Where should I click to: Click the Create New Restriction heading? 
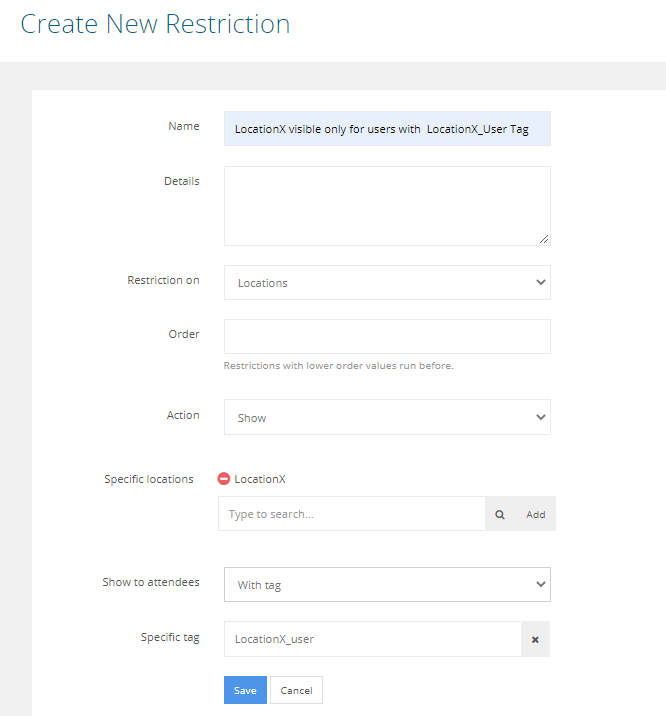point(155,24)
